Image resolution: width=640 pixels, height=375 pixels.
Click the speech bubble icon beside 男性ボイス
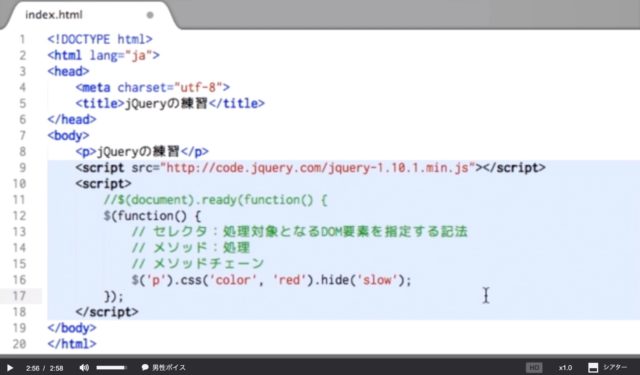pyautogui.click(x=145, y=368)
